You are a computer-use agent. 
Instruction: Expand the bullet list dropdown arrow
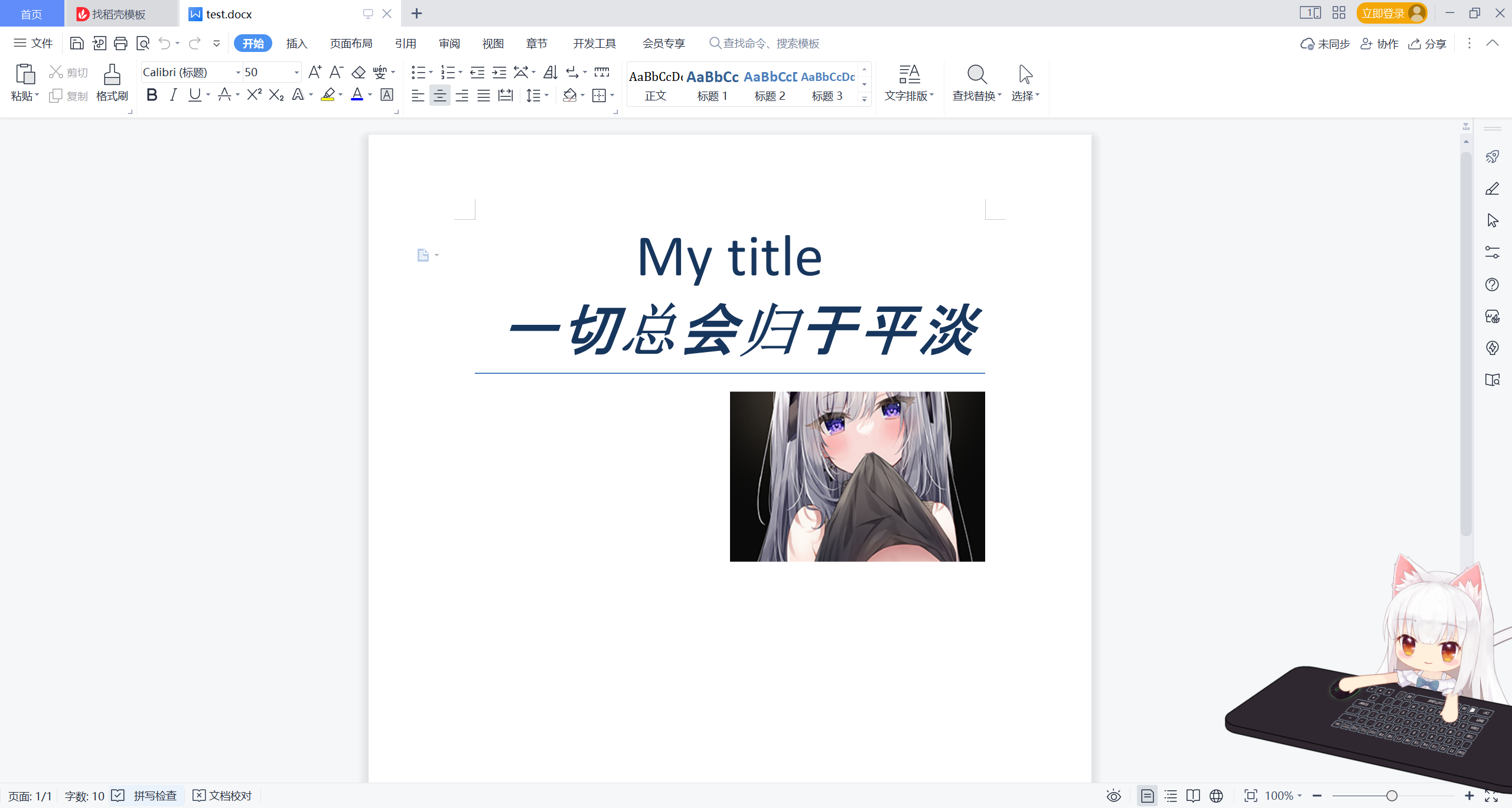[431, 72]
